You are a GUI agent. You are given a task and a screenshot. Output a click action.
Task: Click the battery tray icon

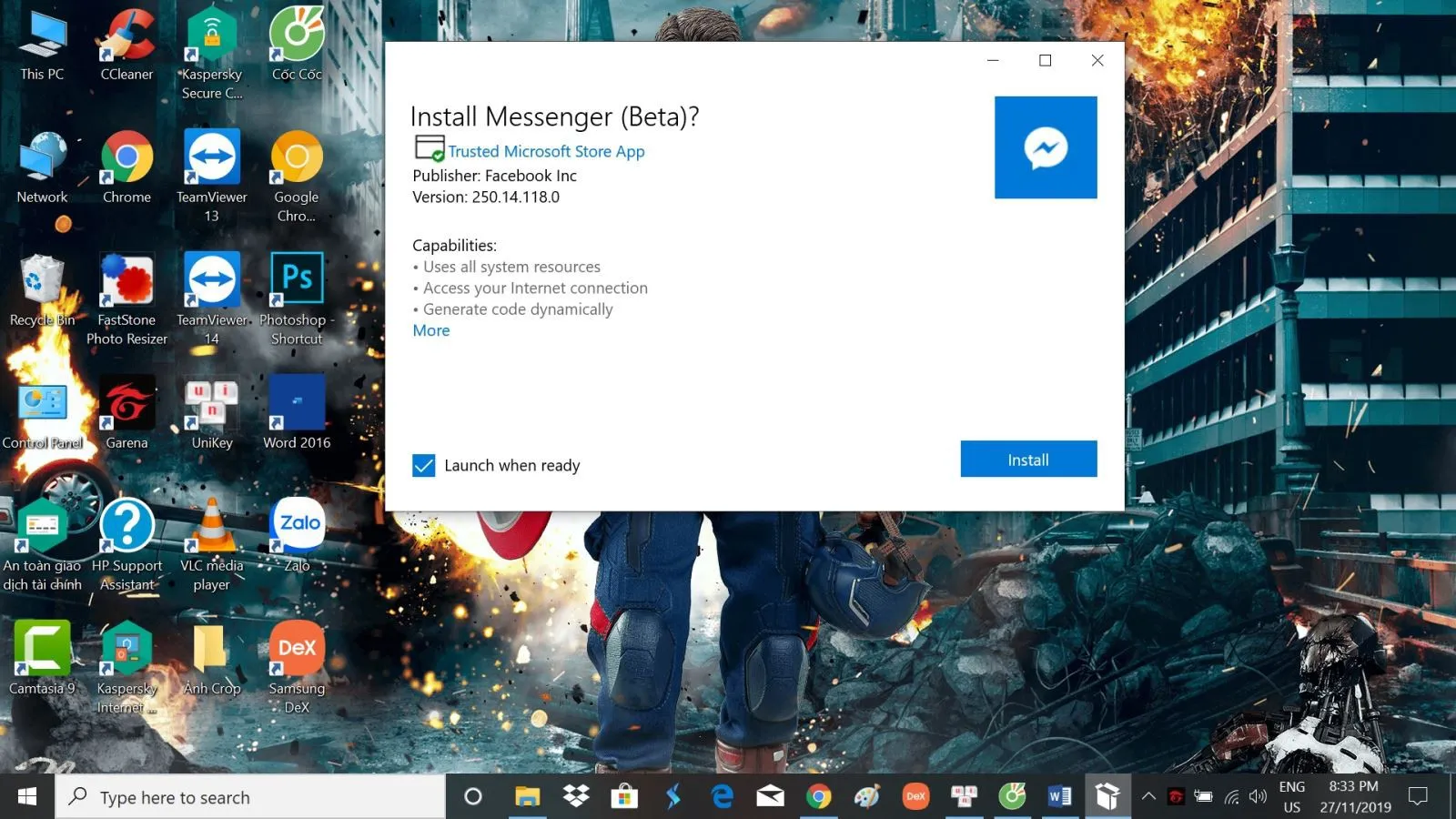1203,797
